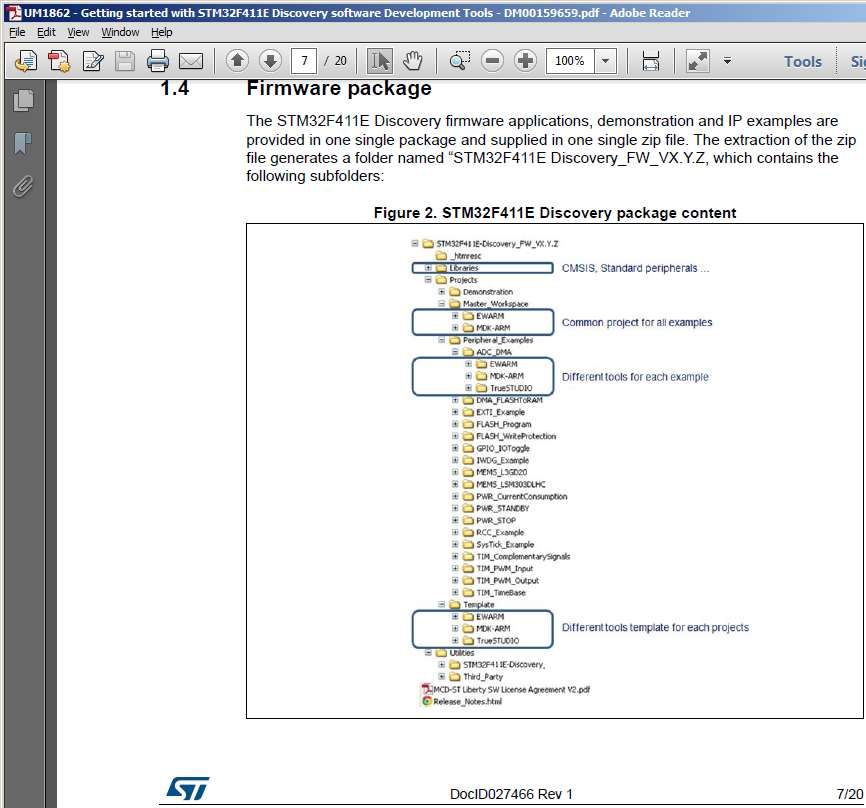Viewport: 866px width, 808px height.
Task: Go to previous page arrow
Action: click(x=237, y=61)
